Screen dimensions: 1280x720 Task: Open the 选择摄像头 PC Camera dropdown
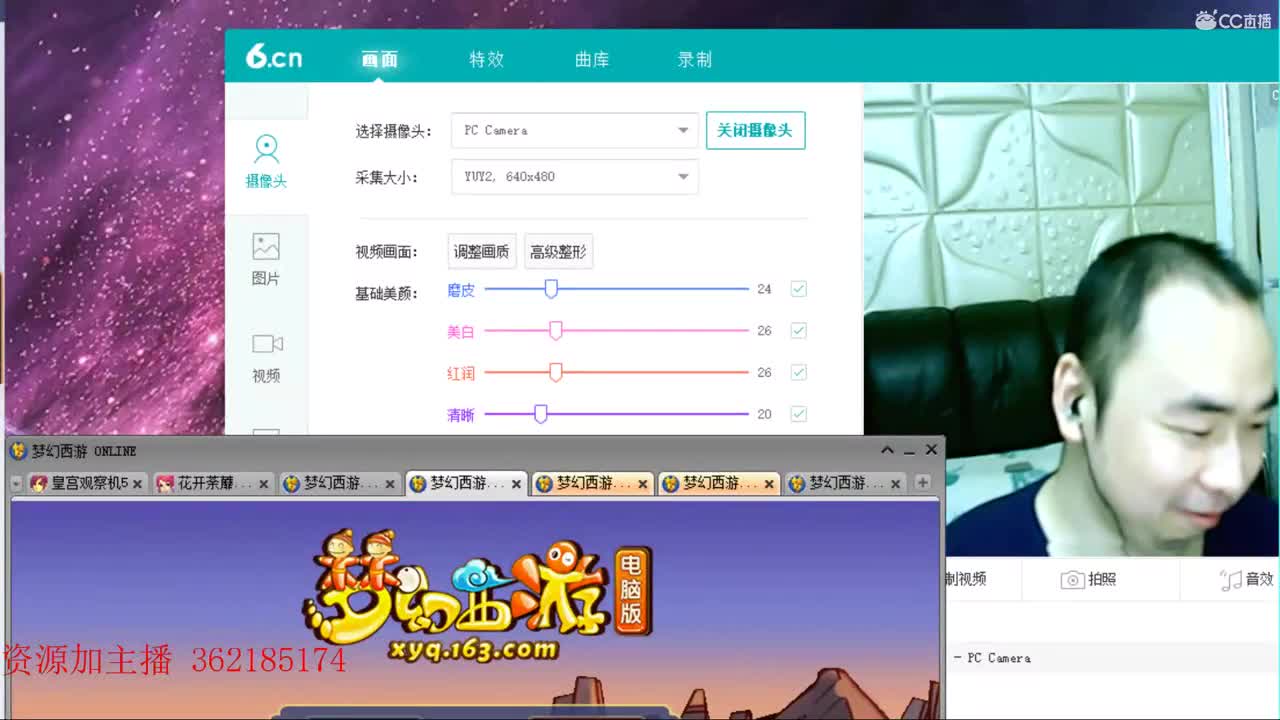coord(574,130)
